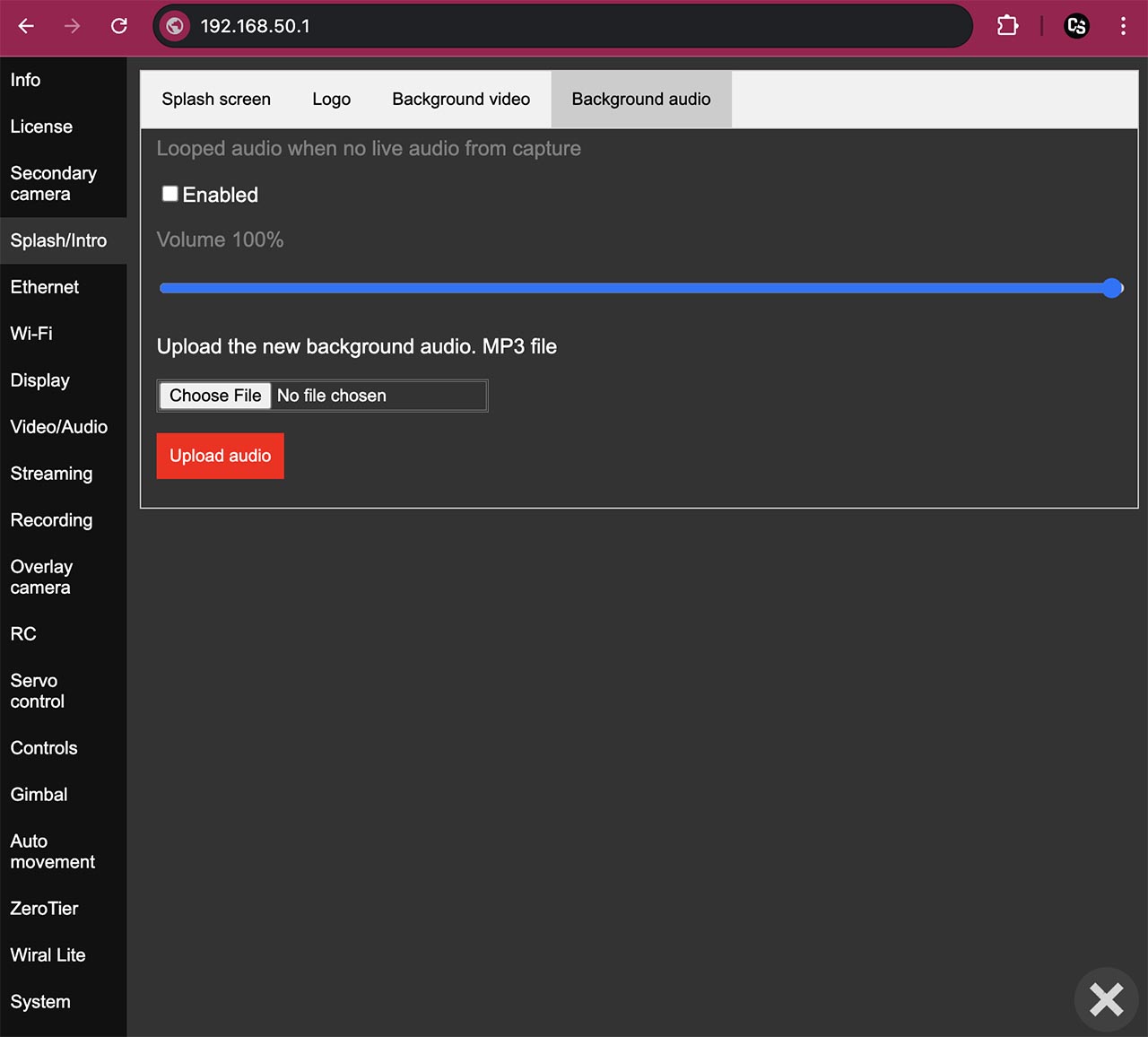Go to Recording settings
The image size is (1148, 1037).
(63, 520)
